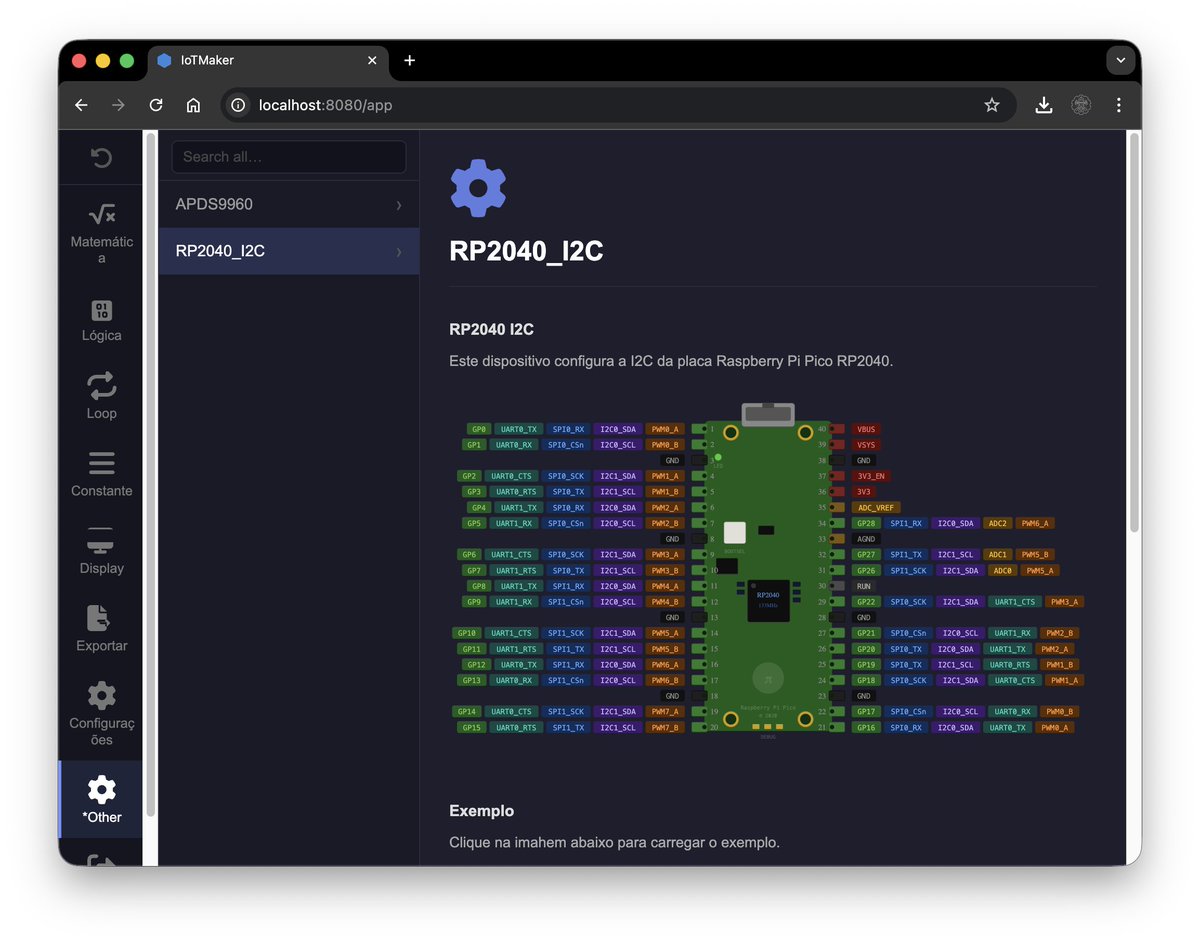Viewport: 1200px width, 943px height.
Task: Open the Configurações category
Action: tap(101, 714)
